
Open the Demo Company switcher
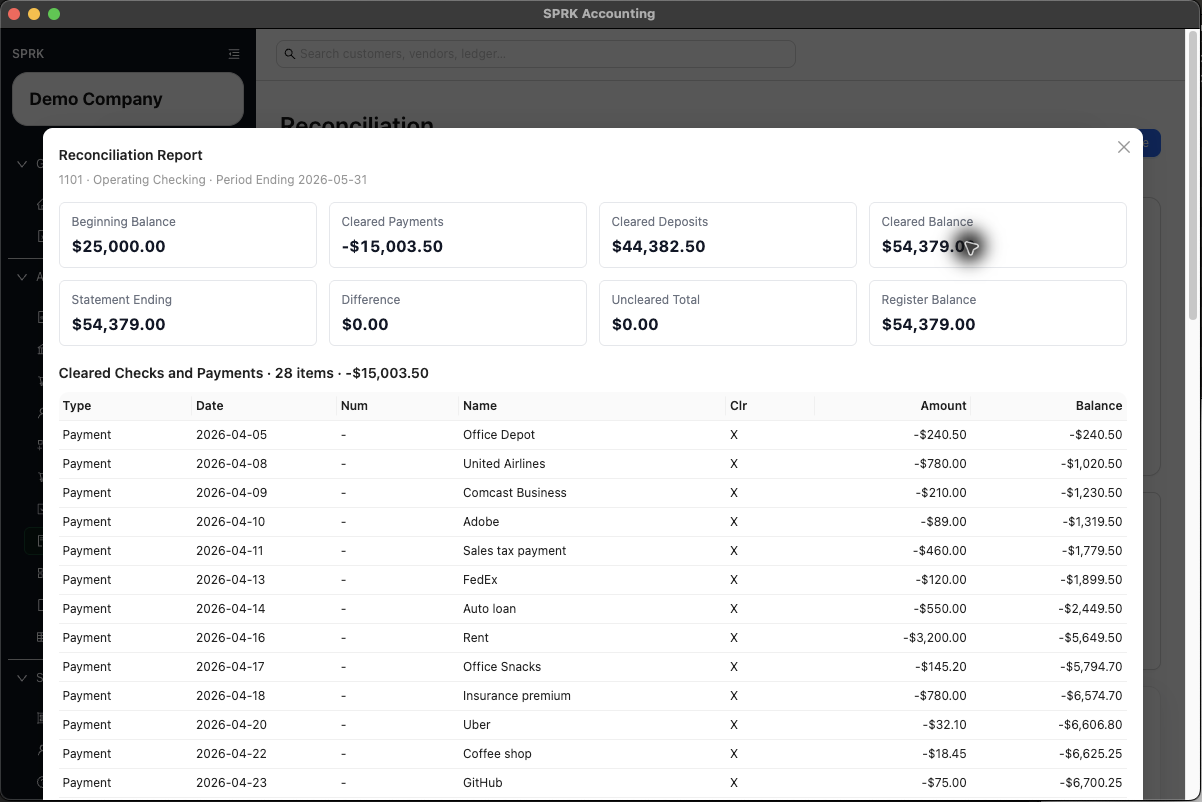pyautogui.click(x=128, y=99)
